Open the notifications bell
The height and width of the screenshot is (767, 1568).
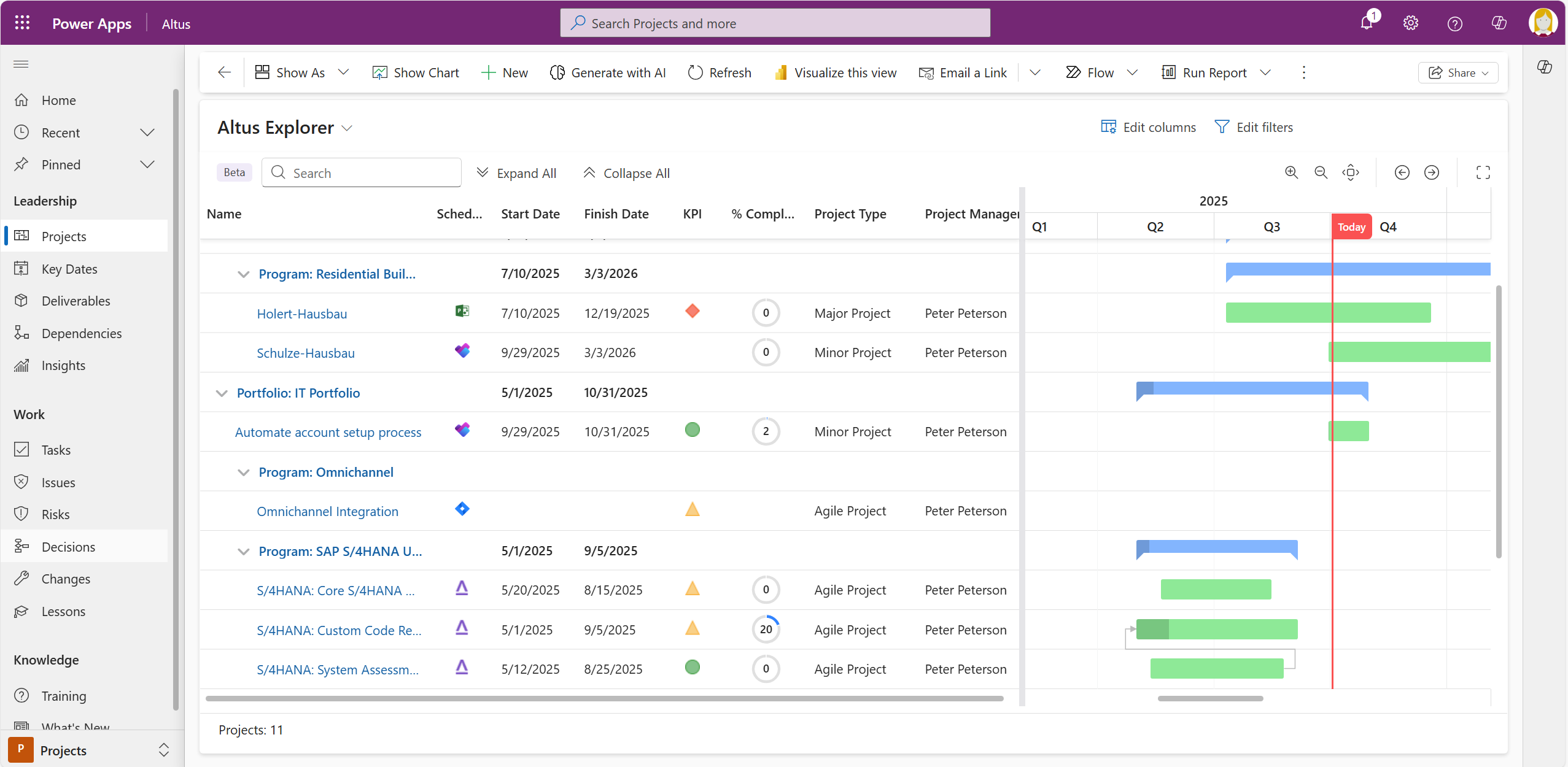tap(1367, 23)
